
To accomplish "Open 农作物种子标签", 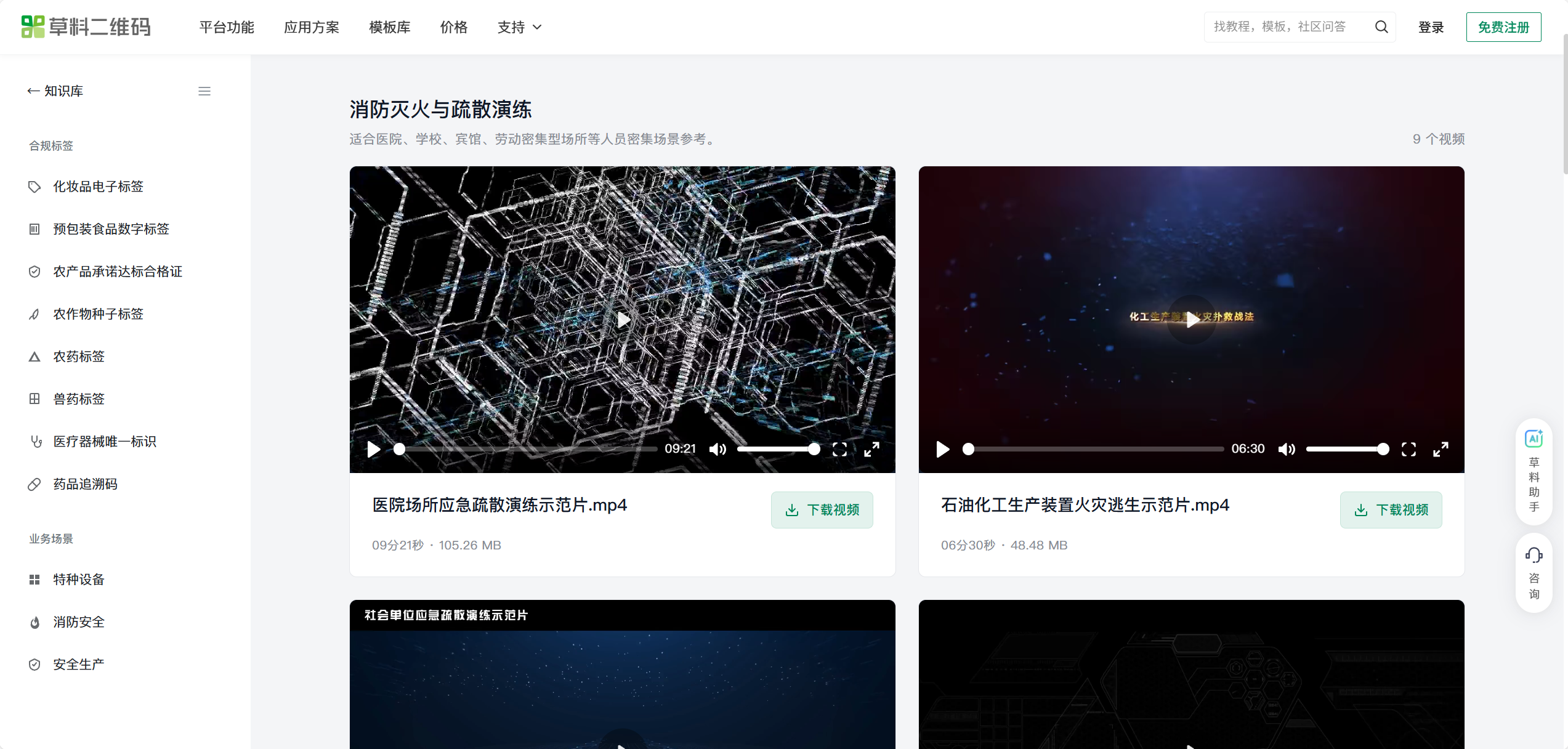I will pos(98,314).
